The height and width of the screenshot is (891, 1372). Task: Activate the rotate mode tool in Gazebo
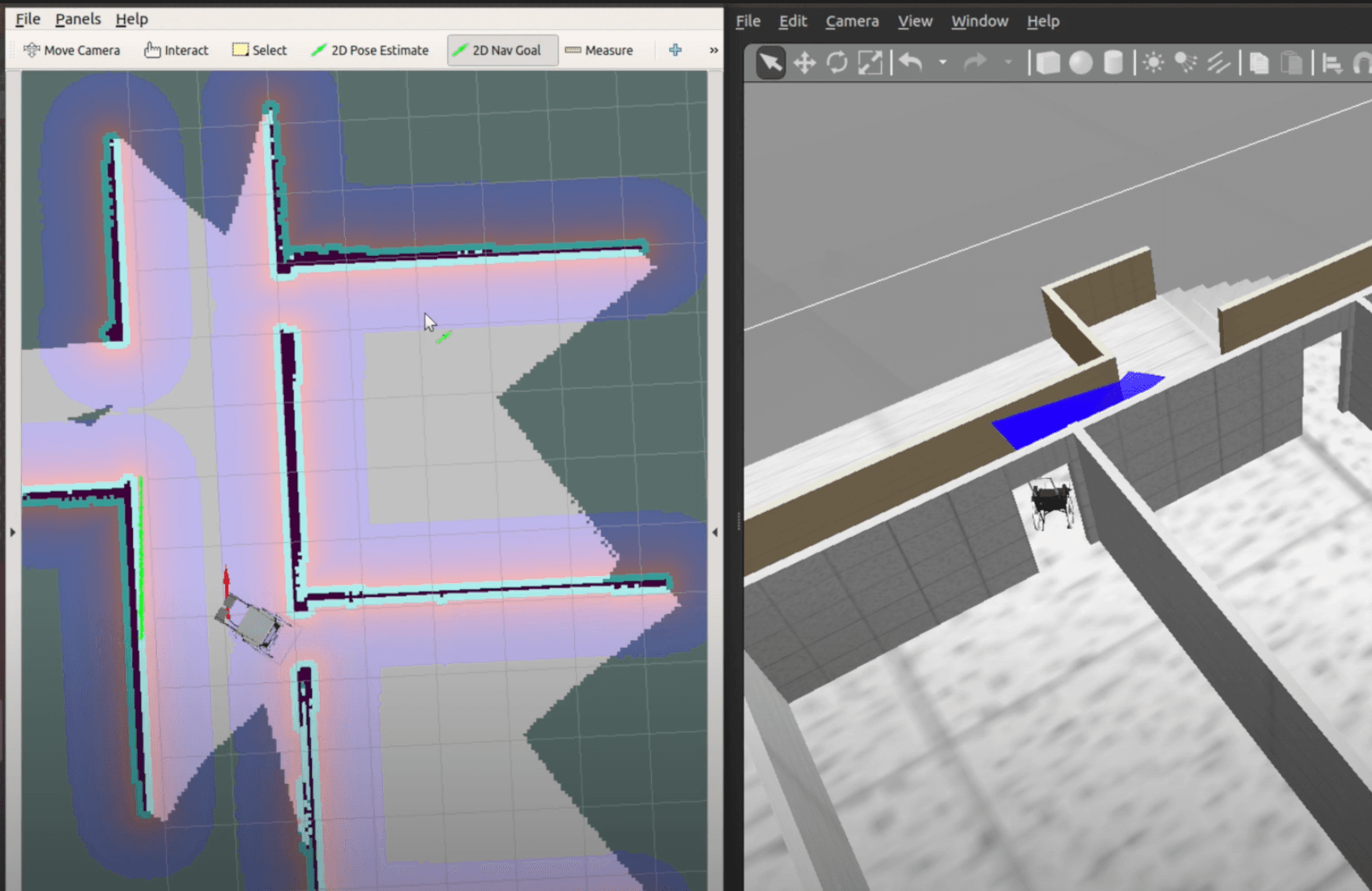tap(837, 62)
